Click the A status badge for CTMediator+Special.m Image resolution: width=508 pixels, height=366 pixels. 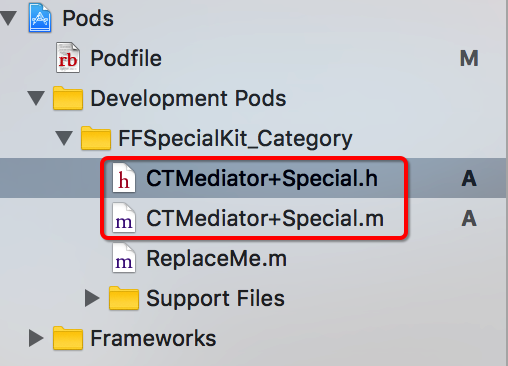[x=469, y=218]
